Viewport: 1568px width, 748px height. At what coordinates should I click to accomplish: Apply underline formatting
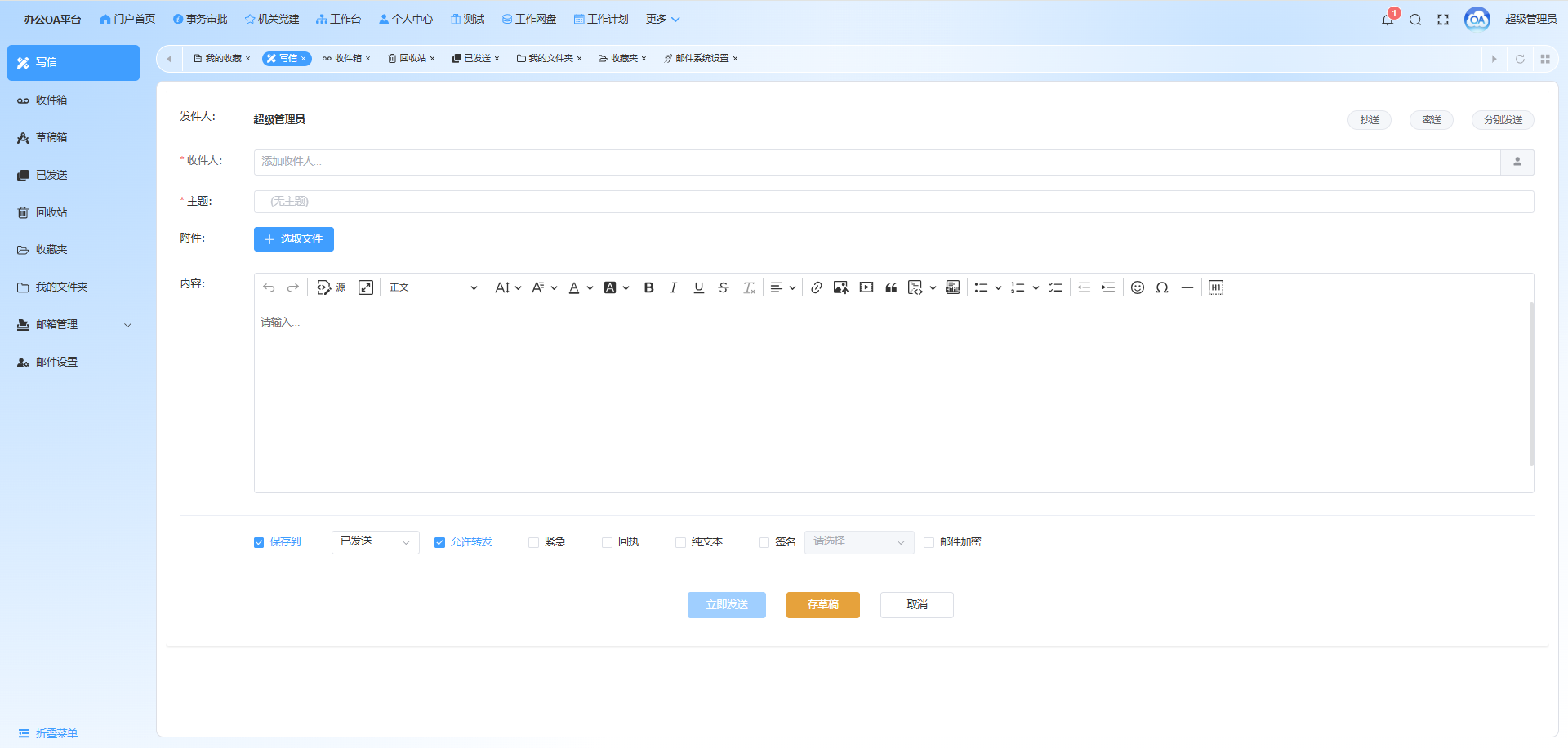click(x=699, y=287)
